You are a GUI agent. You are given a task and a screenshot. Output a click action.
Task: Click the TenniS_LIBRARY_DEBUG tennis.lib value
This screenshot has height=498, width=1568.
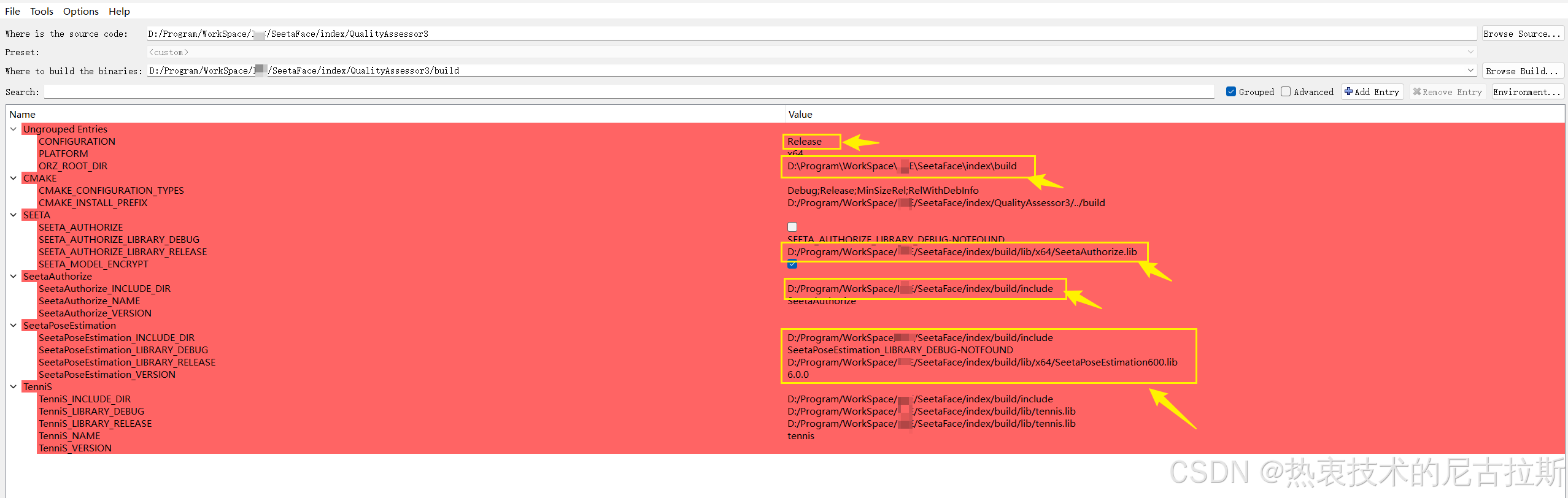[x=932, y=412]
